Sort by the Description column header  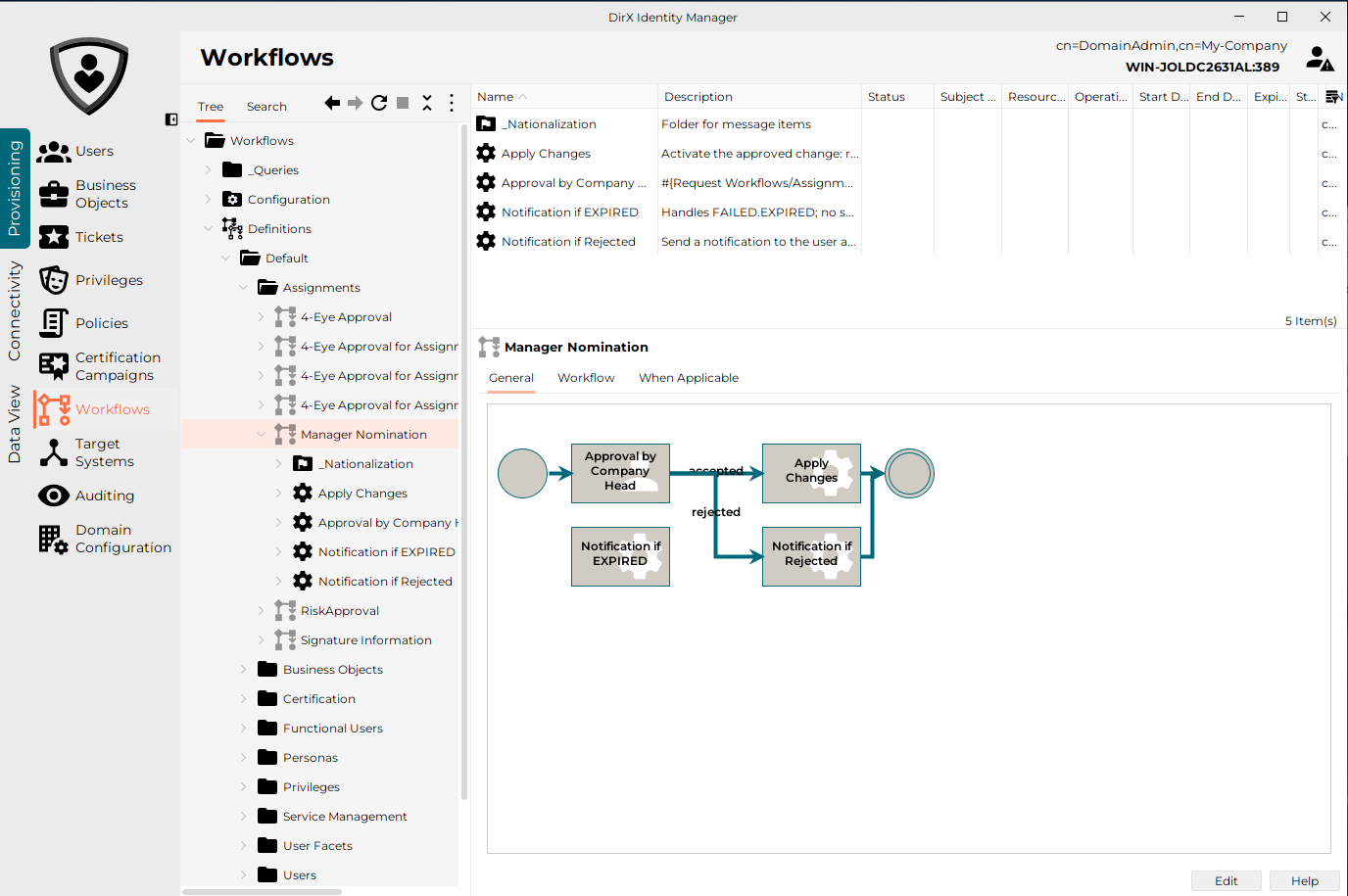(x=759, y=97)
